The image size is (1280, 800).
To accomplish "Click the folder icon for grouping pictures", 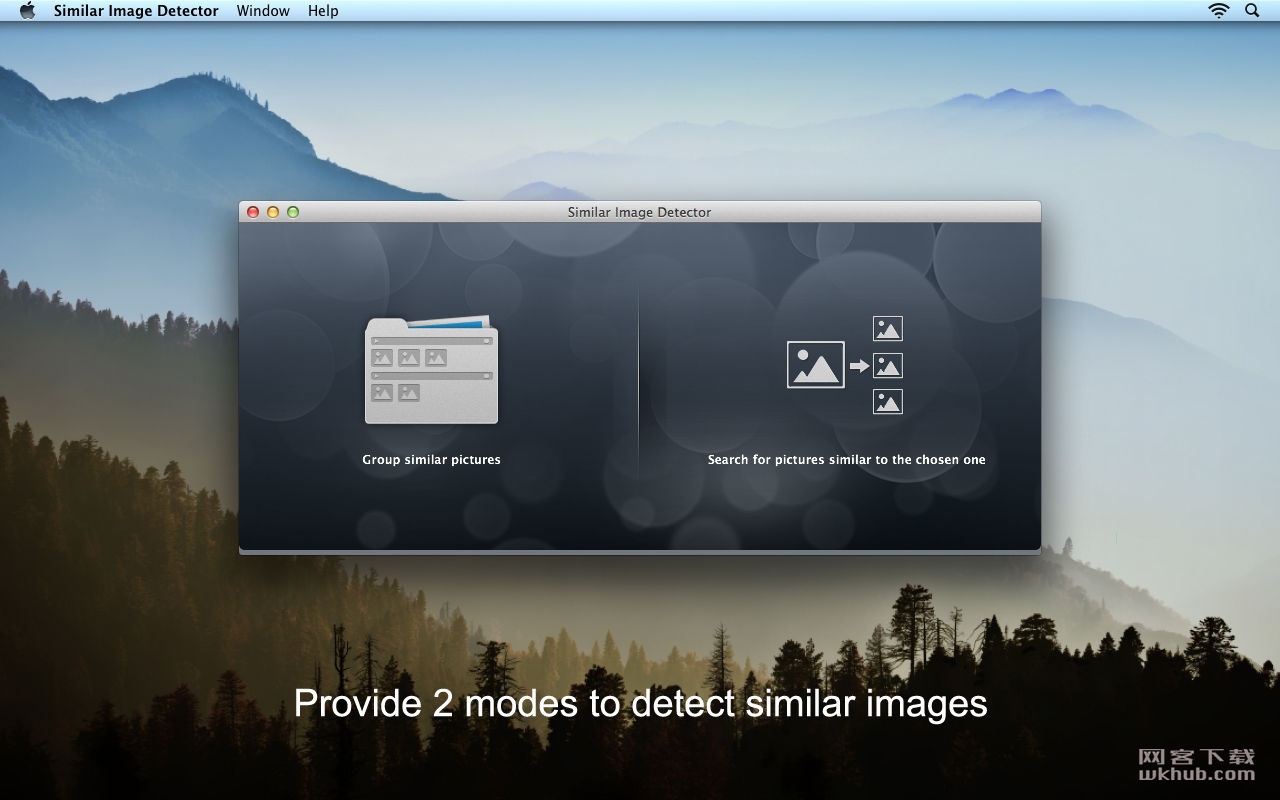I will point(431,369).
